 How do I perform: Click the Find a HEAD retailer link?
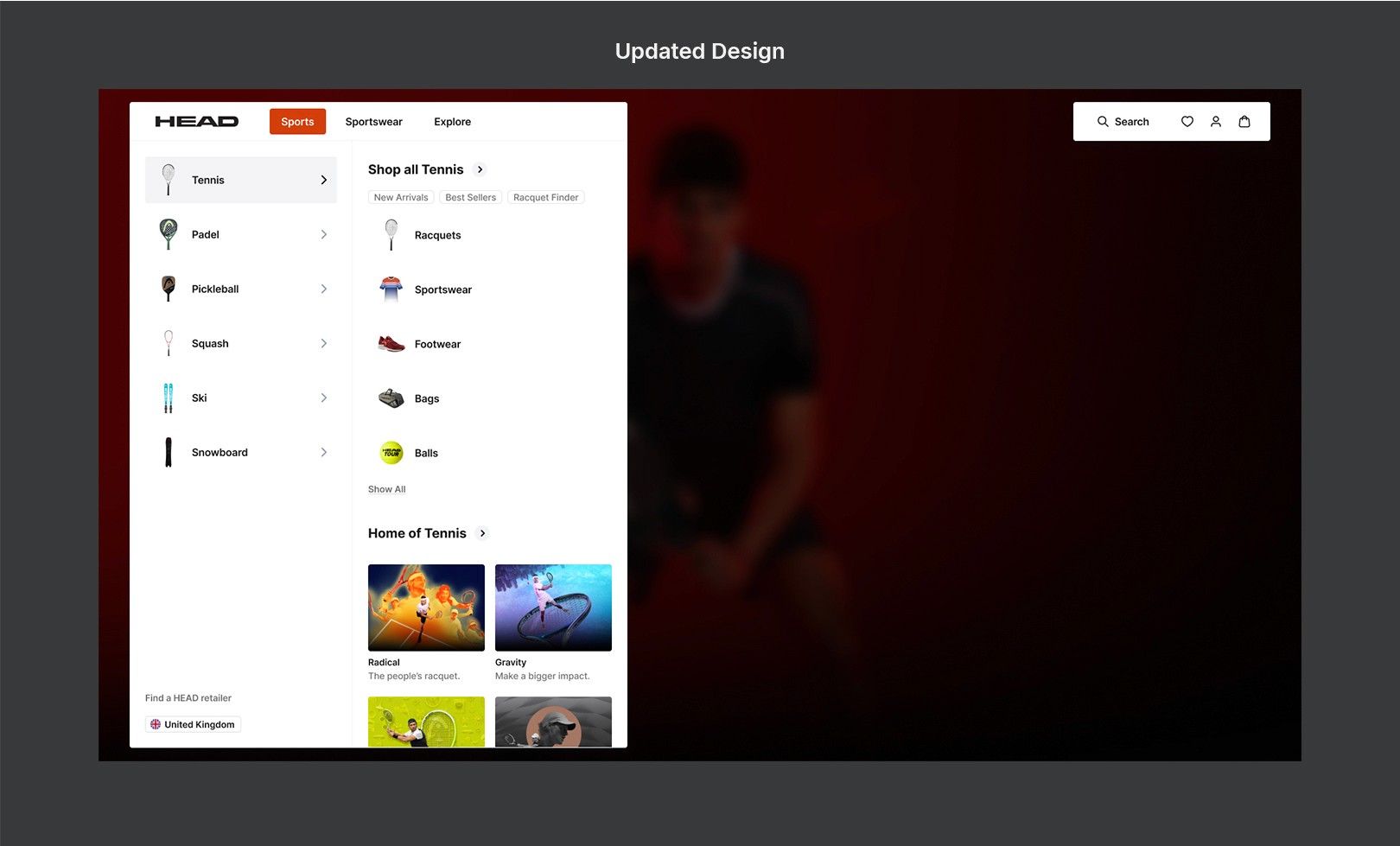coord(188,697)
